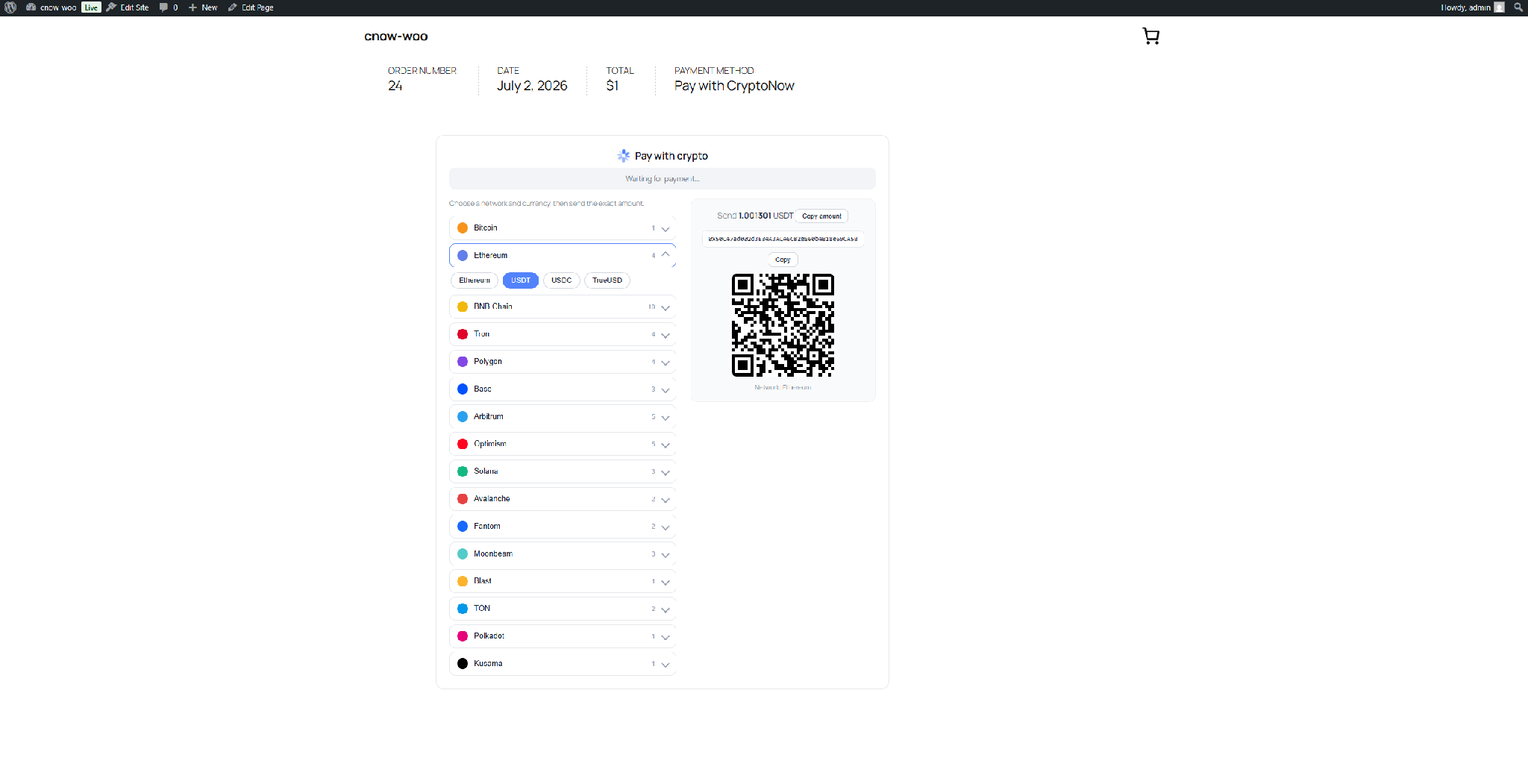Click the Fantom network icon
The image size is (1528, 784).
tap(463, 527)
